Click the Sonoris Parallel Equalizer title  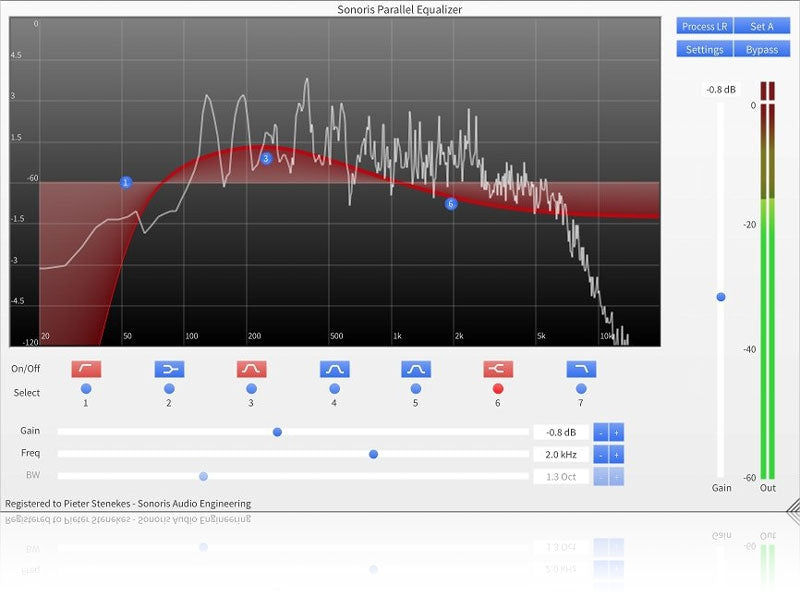[399, 9]
